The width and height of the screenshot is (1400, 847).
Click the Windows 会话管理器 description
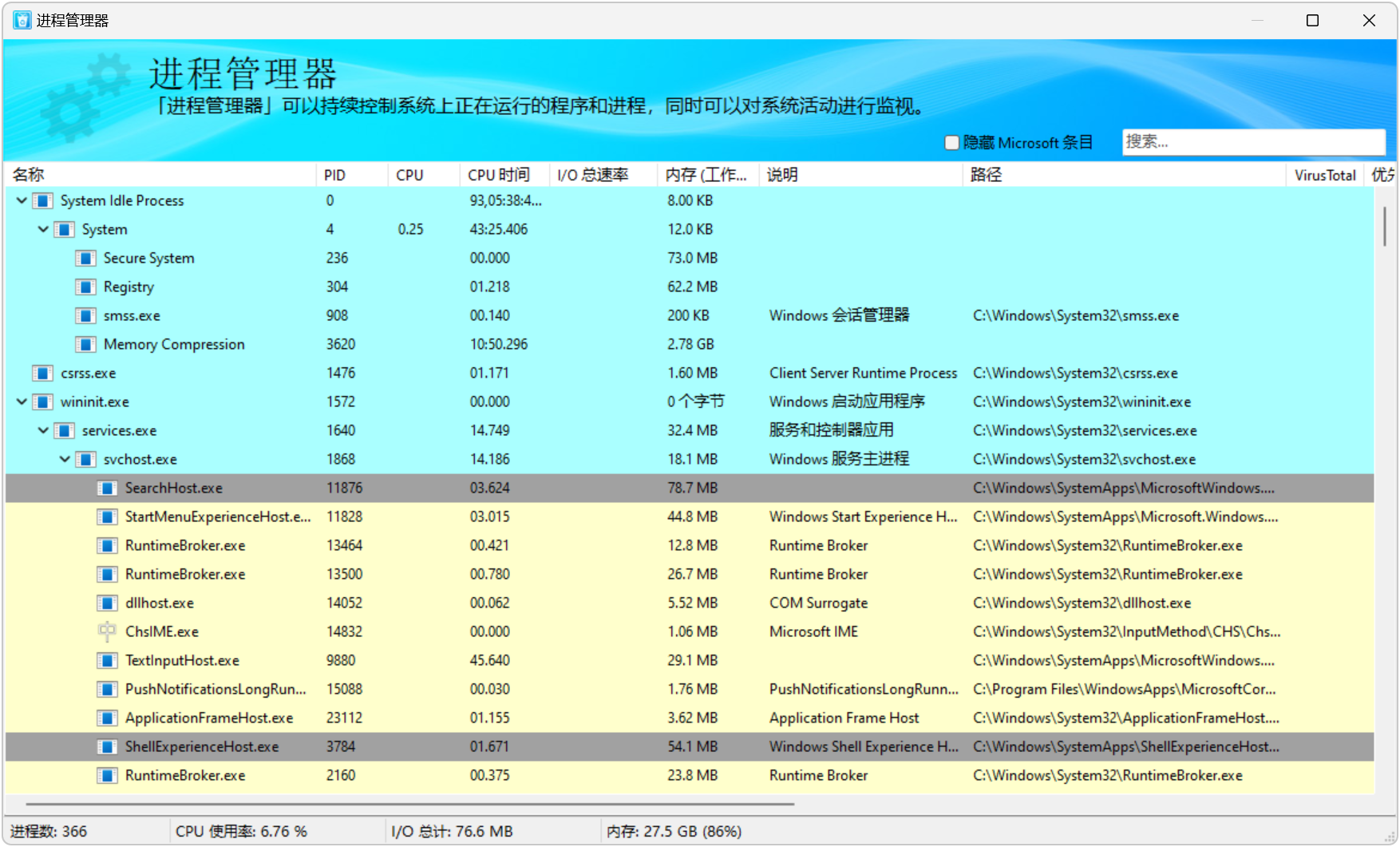(839, 315)
